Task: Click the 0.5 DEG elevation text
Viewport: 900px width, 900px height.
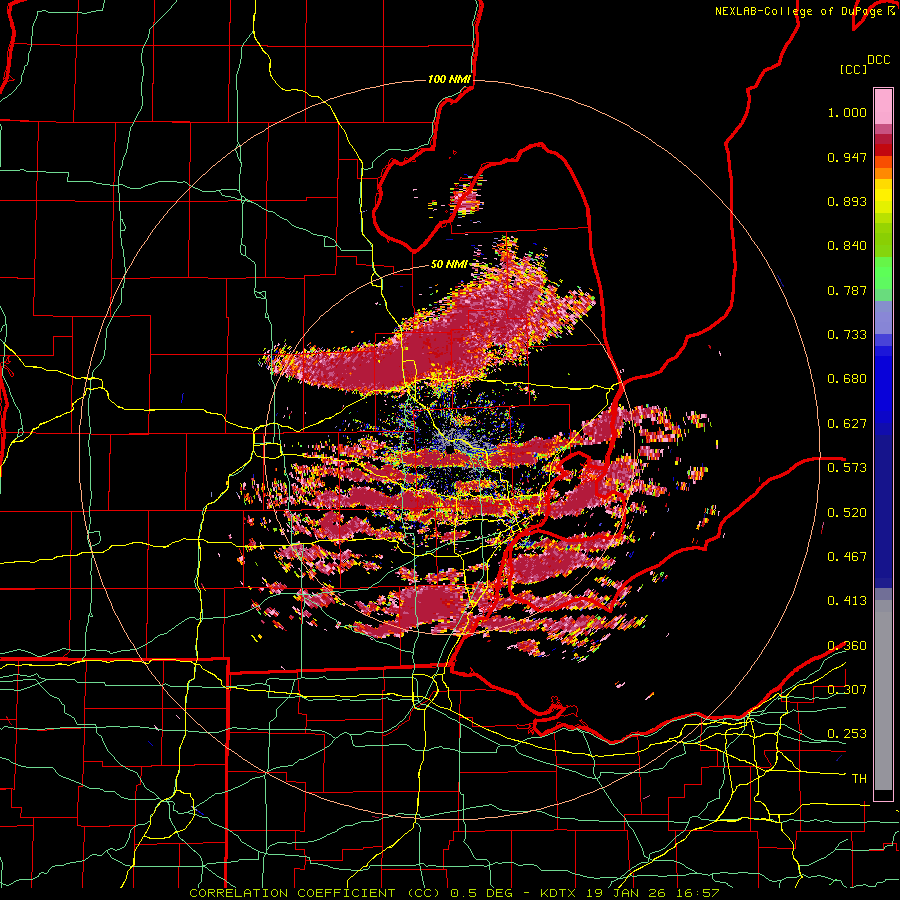Action: pos(483,893)
